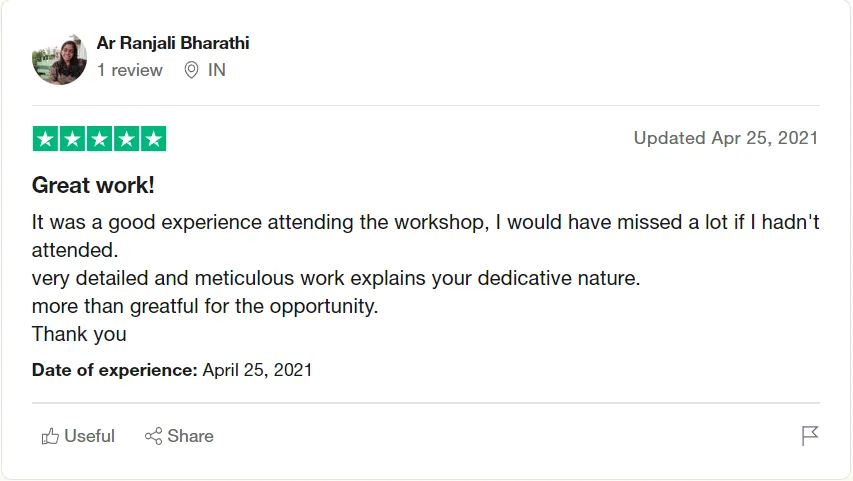This screenshot has width=853, height=481.
Task: Open the reviewer's profile picture
Action: [x=59, y=59]
